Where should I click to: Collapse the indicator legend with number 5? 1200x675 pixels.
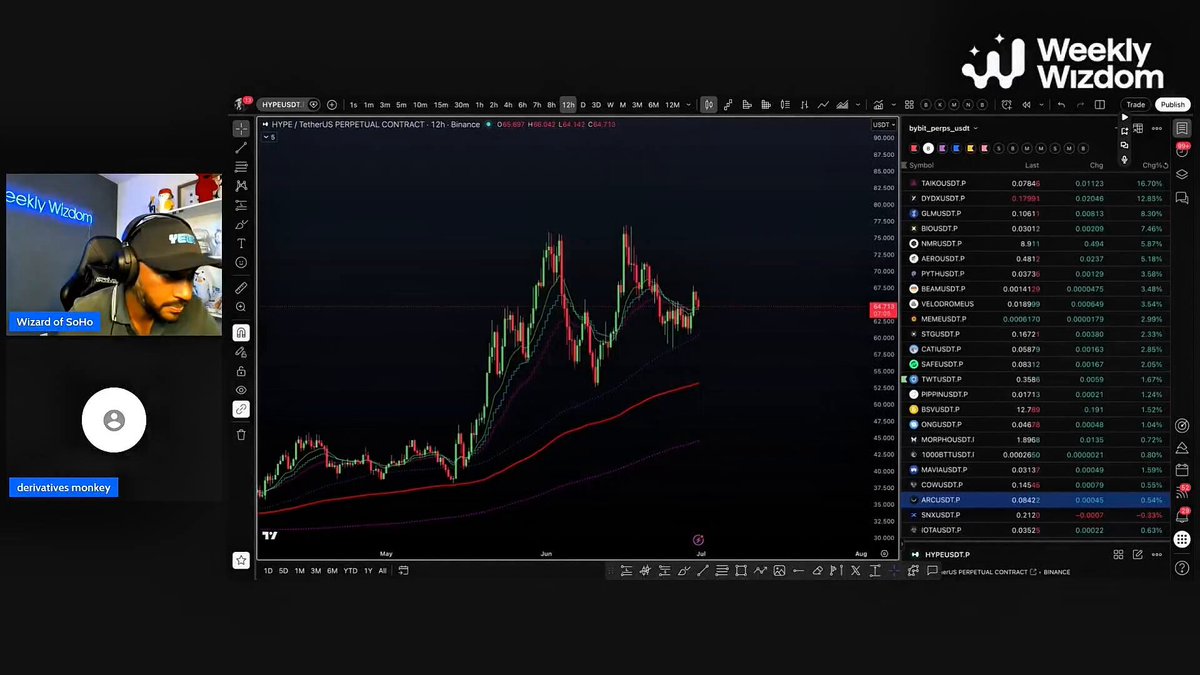point(269,137)
